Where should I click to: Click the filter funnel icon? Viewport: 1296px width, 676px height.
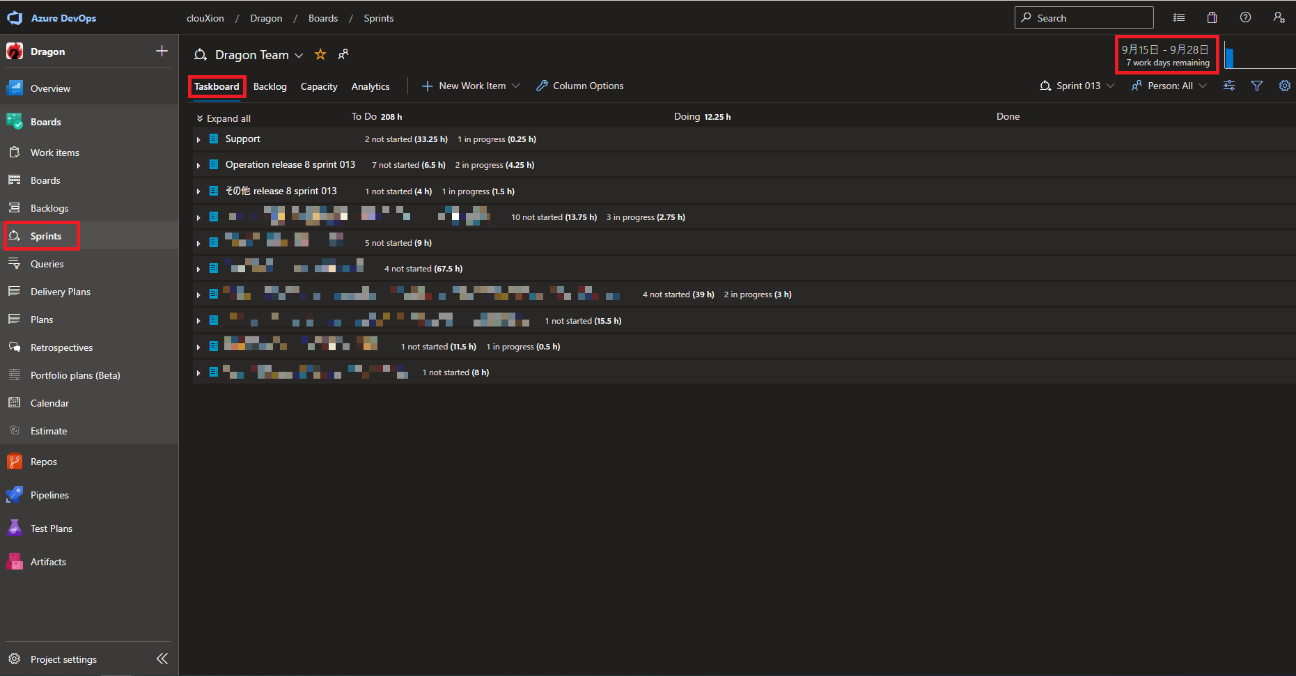pyautogui.click(x=1257, y=86)
